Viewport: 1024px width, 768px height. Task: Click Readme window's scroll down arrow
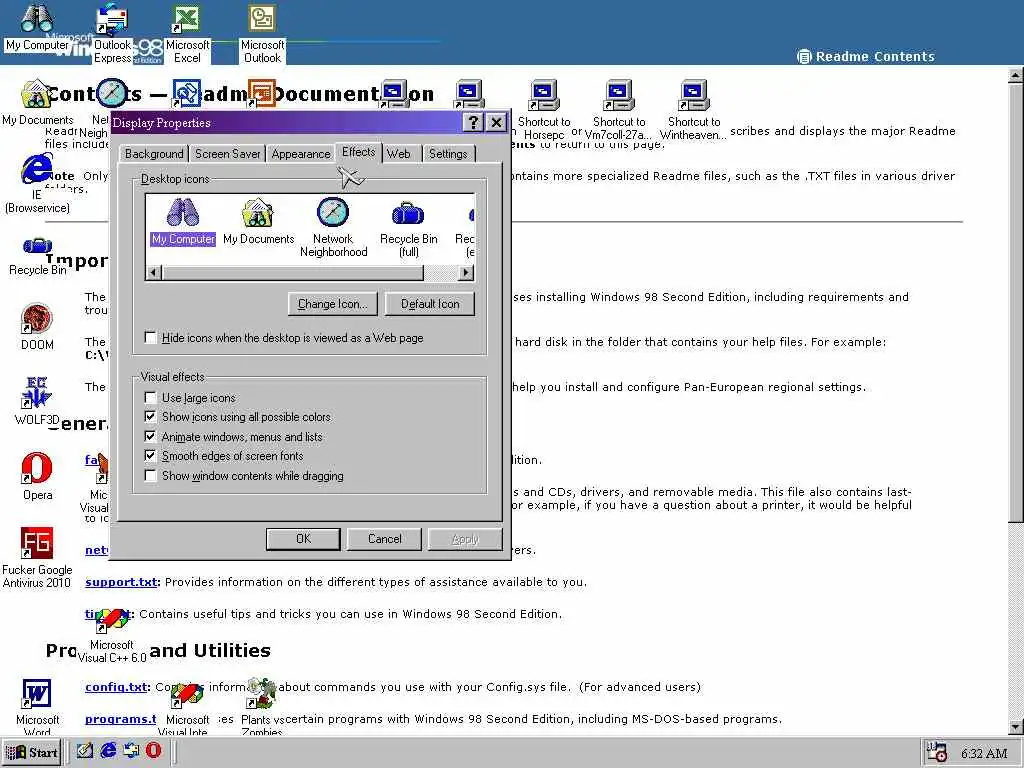pos(1016,726)
